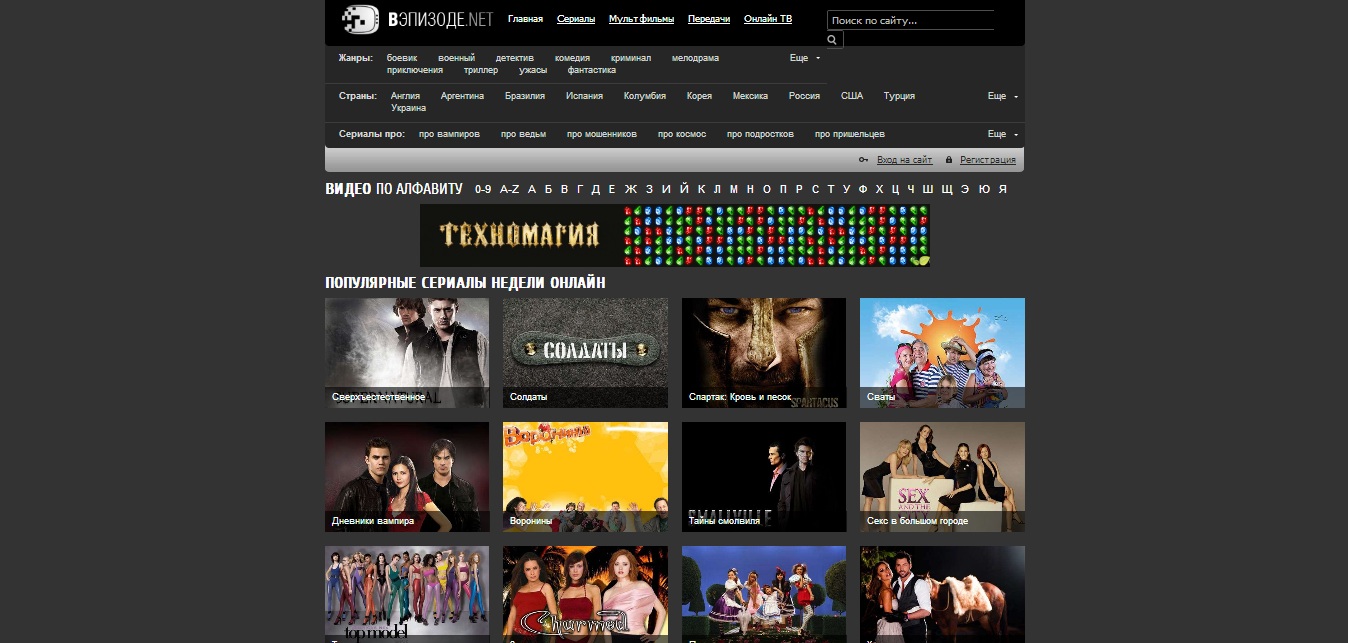Image resolution: width=1348 pixels, height=643 pixels.
Task: Open the Charmed series thumbnail
Action: tap(585, 594)
